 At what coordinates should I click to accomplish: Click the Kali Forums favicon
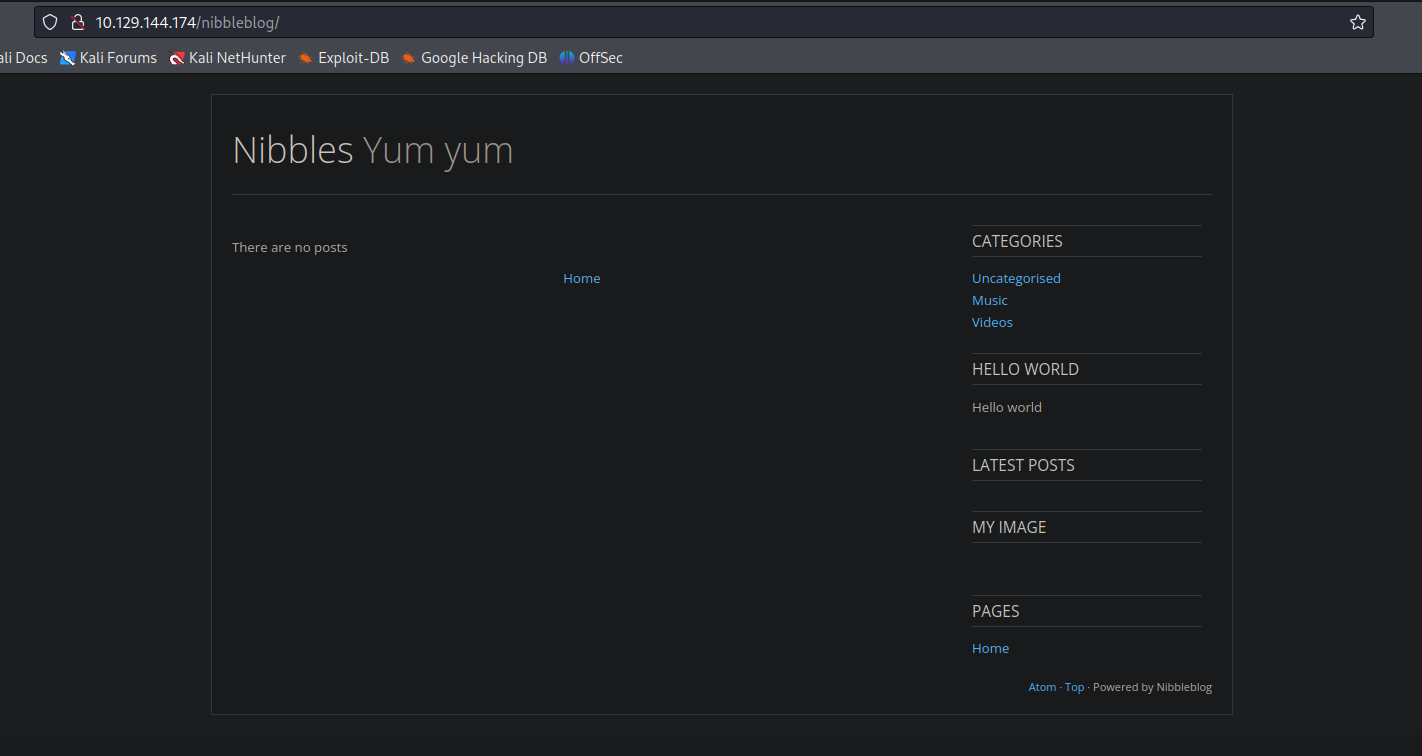[67, 58]
